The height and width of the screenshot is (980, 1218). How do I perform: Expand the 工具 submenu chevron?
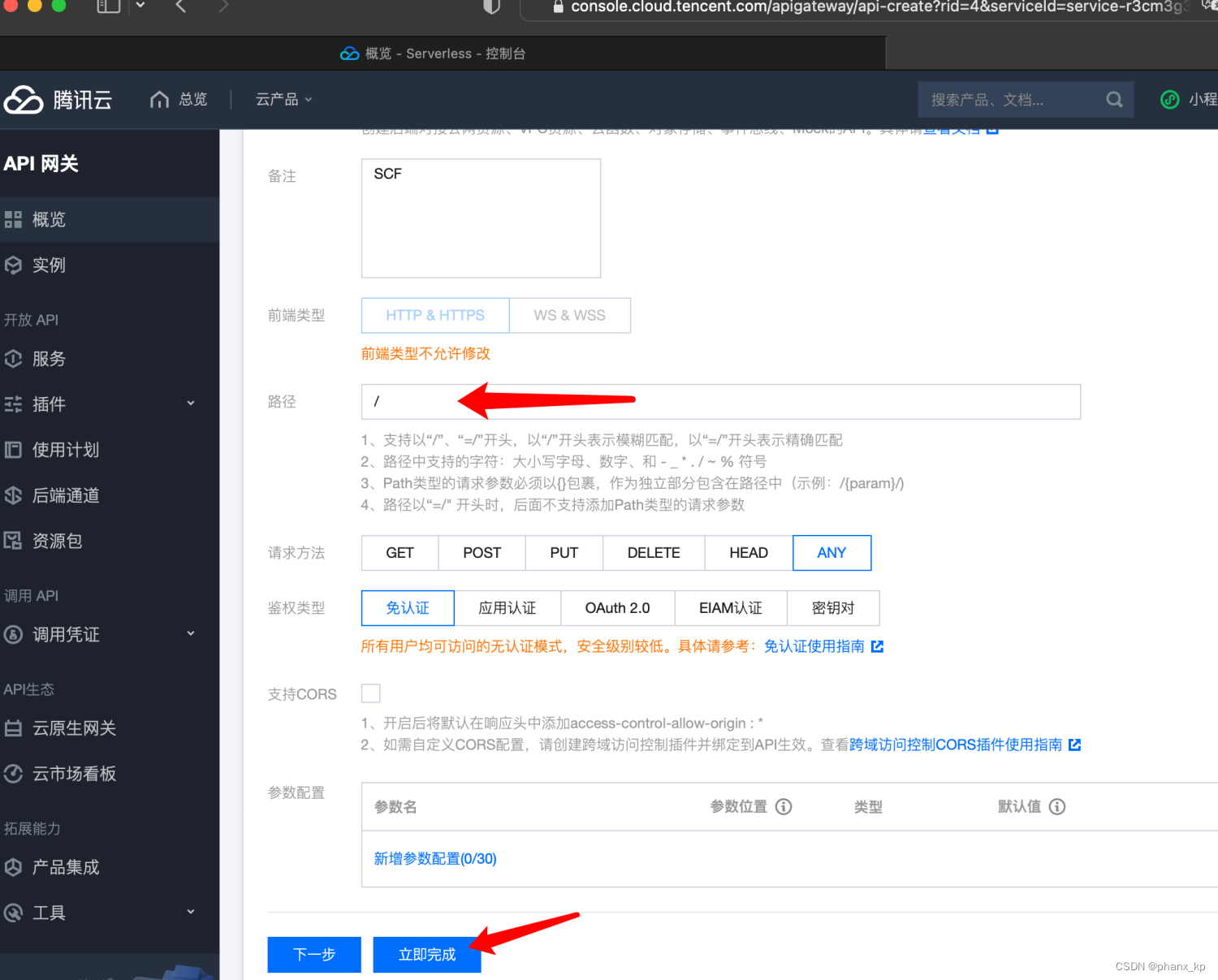(x=191, y=912)
